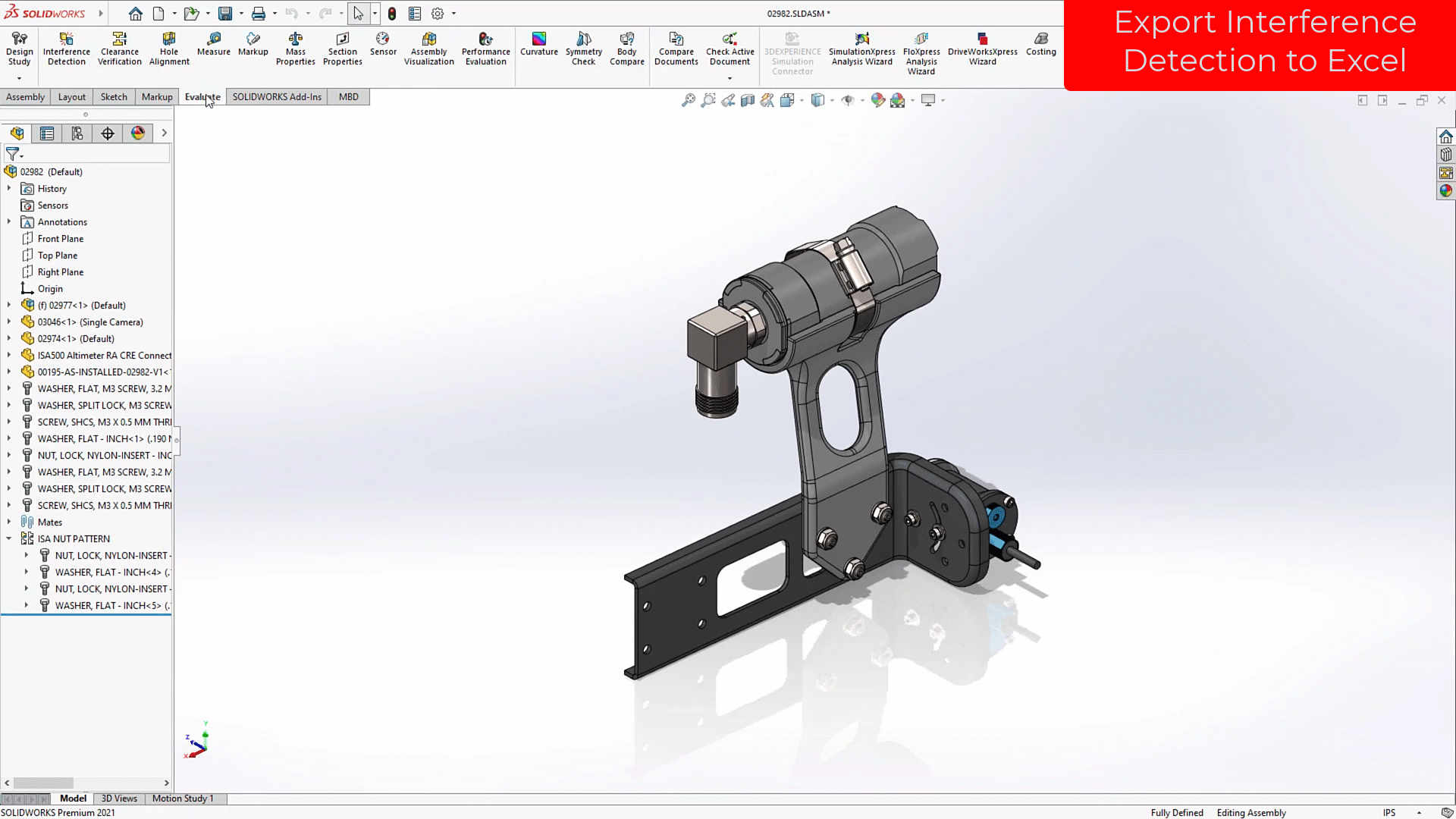Open Hole Alignment check

pyautogui.click(x=169, y=49)
